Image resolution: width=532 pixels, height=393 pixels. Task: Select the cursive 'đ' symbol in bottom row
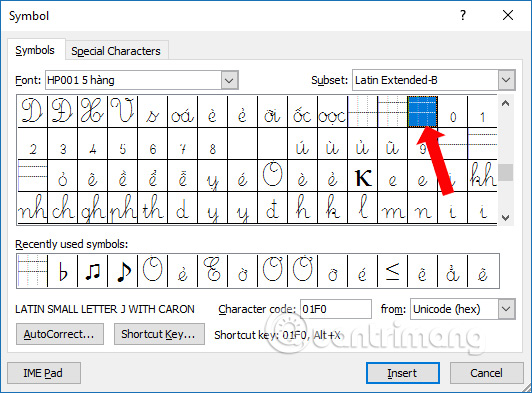pyautogui.click(x=272, y=207)
